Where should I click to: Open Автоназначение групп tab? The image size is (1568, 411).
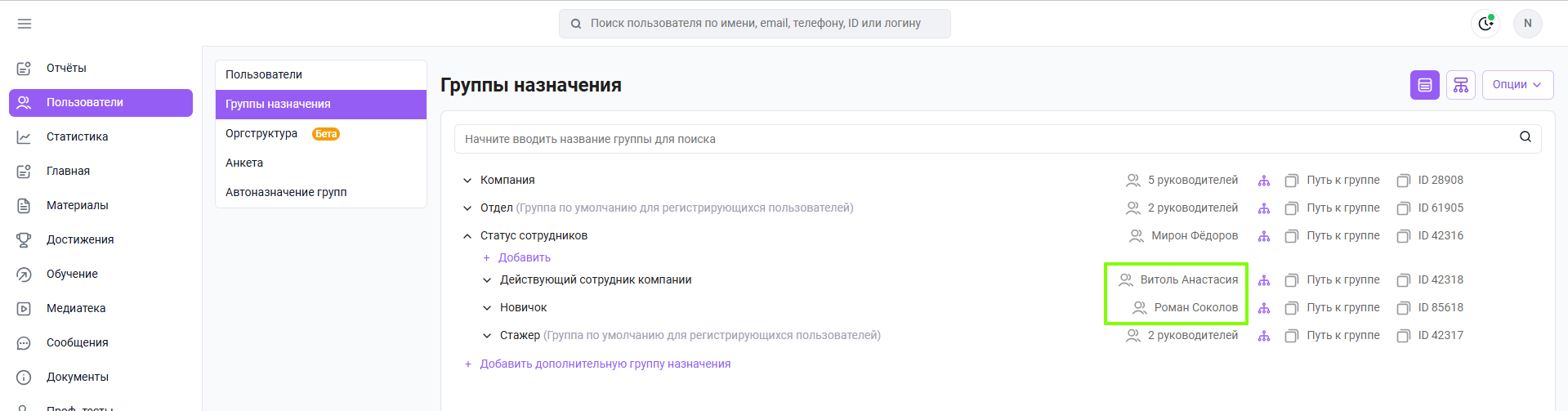click(321, 192)
